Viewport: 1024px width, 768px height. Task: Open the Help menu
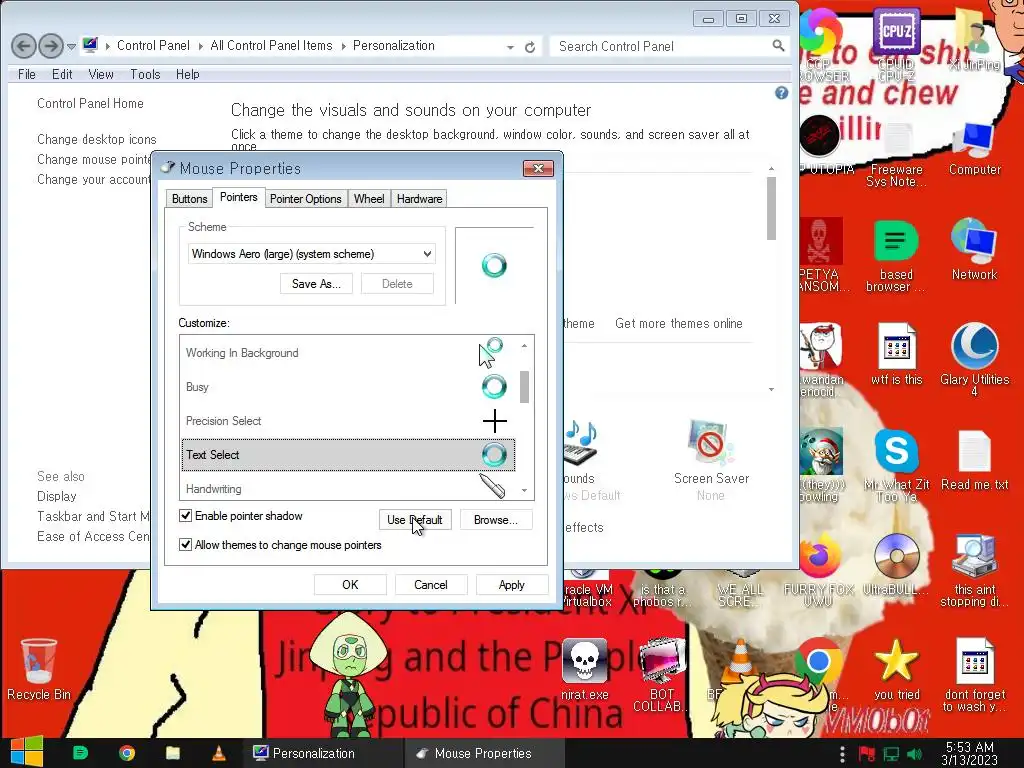[x=187, y=74]
